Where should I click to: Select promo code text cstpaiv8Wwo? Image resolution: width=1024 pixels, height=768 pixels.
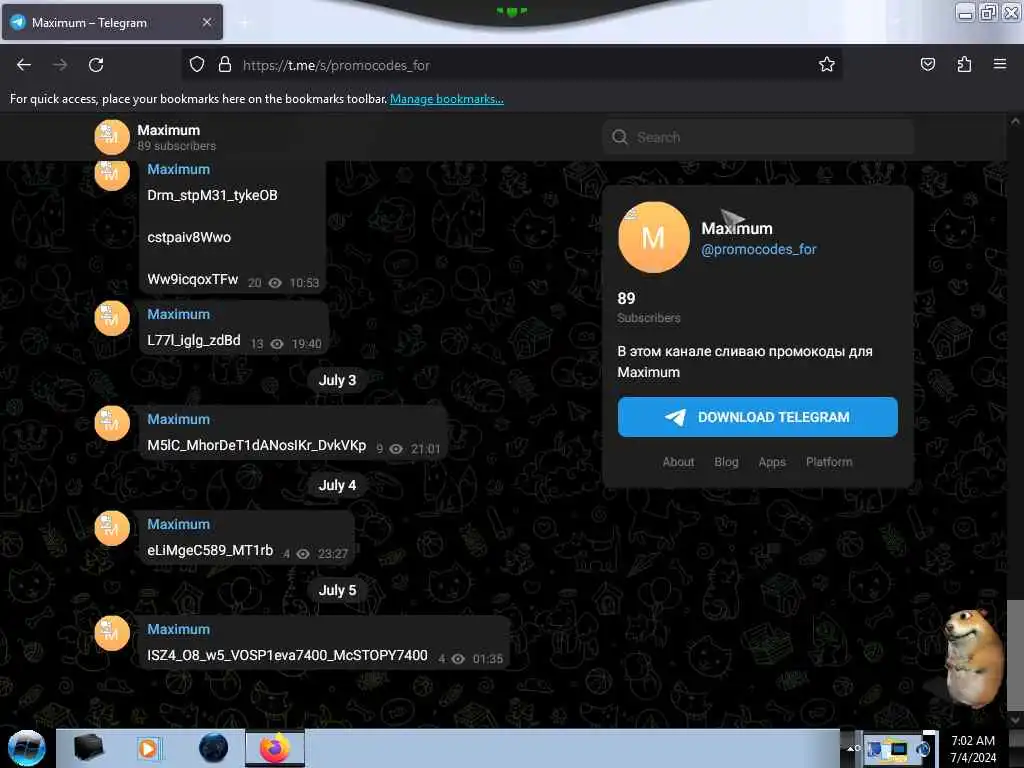coord(189,237)
